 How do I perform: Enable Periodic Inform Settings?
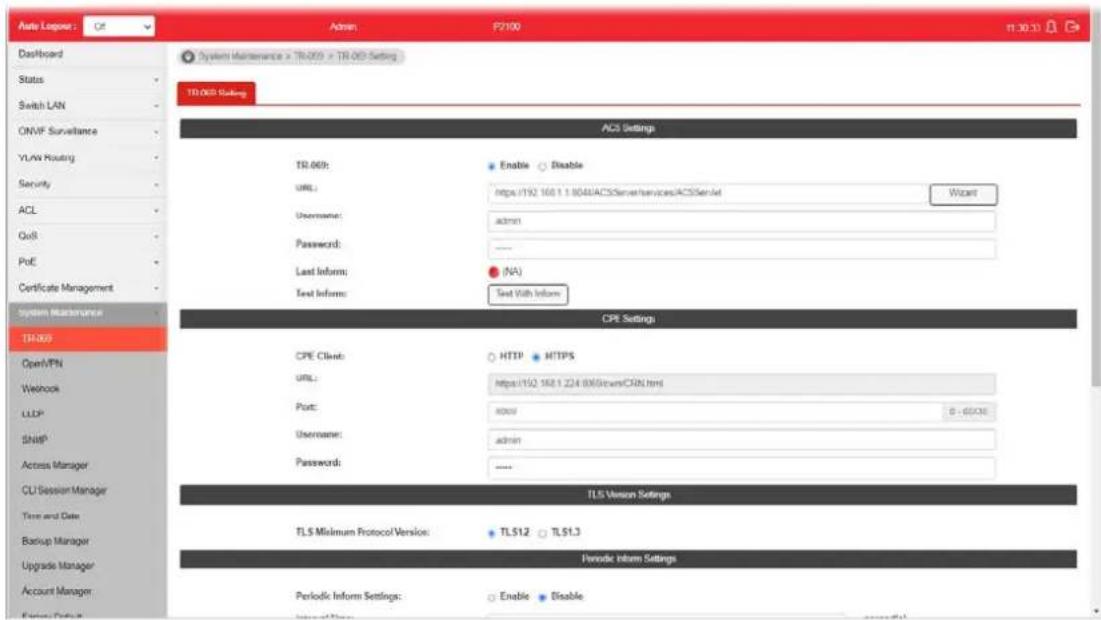coord(492,597)
